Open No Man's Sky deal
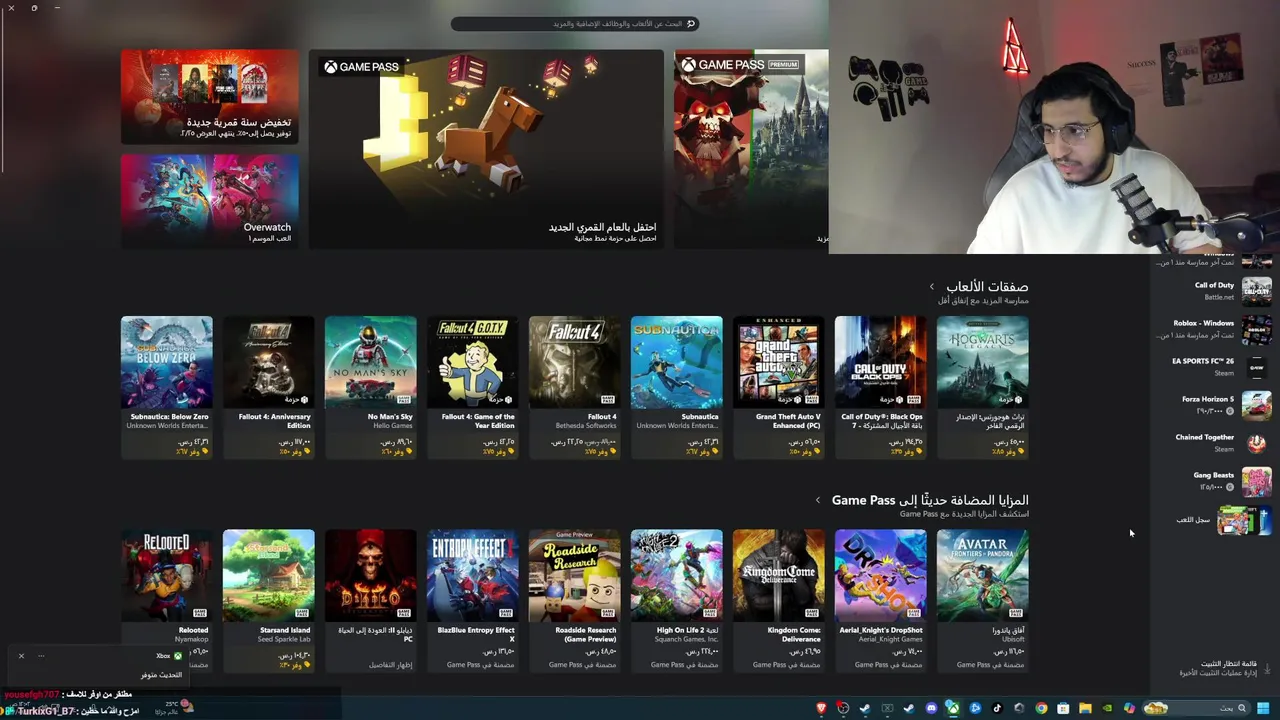This screenshot has height=720, width=1280. tap(371, 387)
